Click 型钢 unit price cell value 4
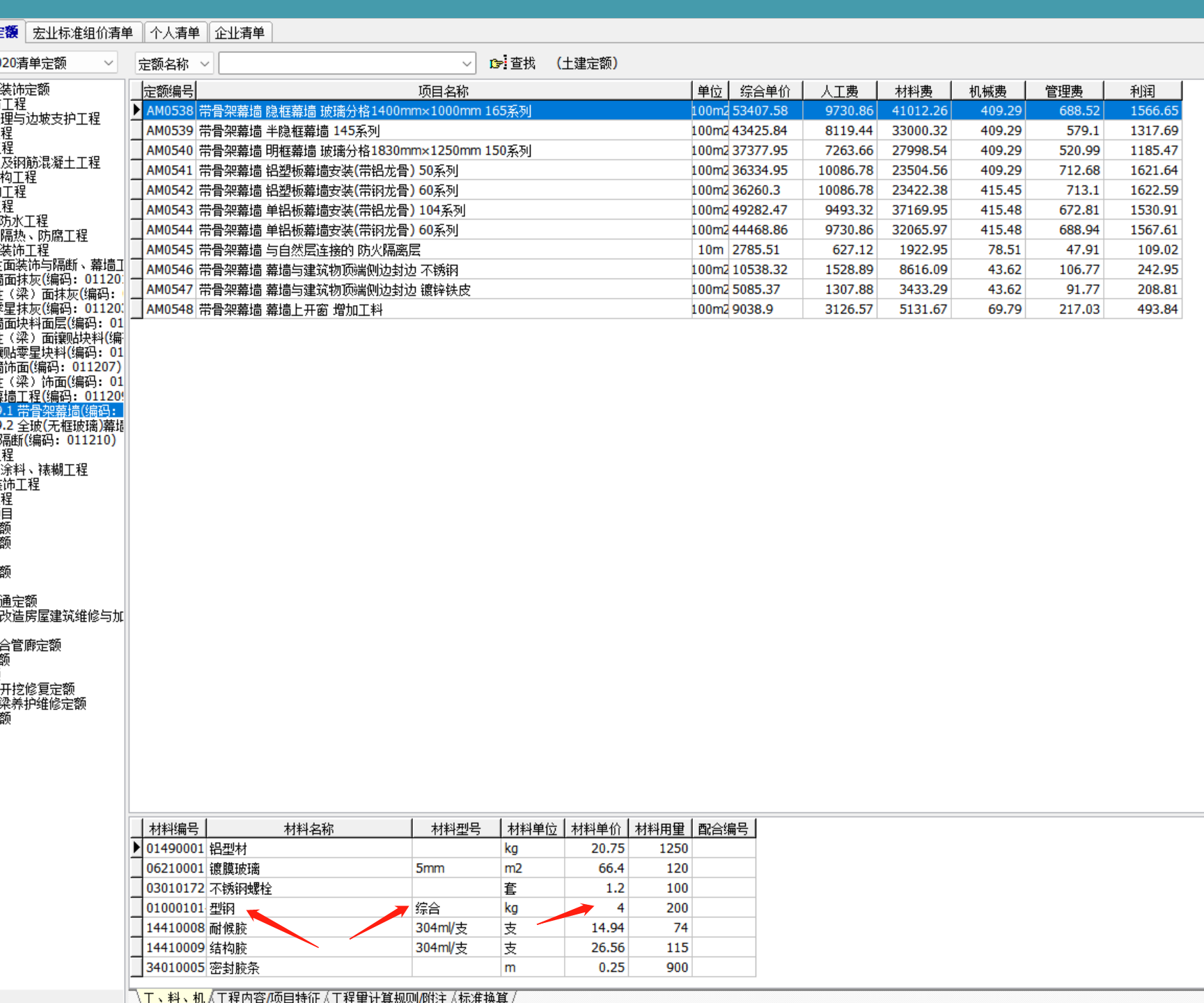Viewport: 1204px width, 1003px height. pyautogui.click(x=596, y=908)
